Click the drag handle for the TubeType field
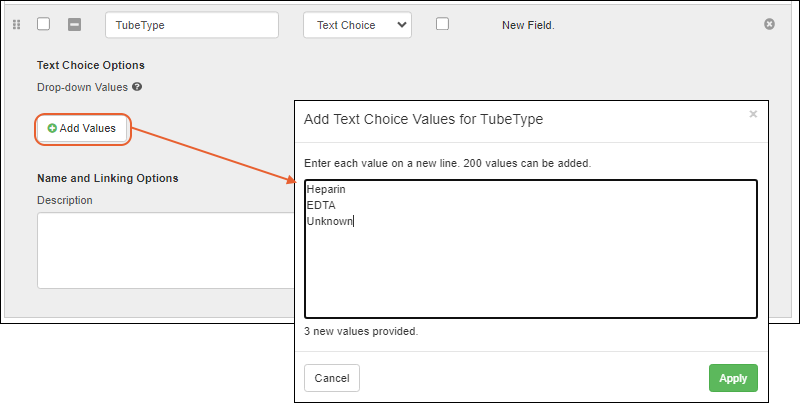 pyautogui.click(x=16, y=25)
